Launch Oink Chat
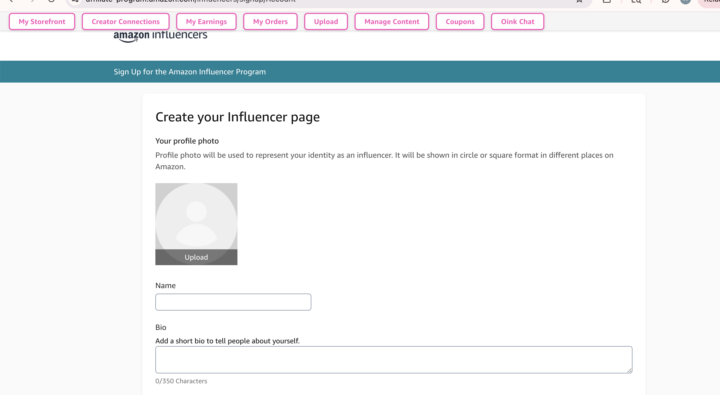Viewport: 720px width, 395px height. coord(518,22)
